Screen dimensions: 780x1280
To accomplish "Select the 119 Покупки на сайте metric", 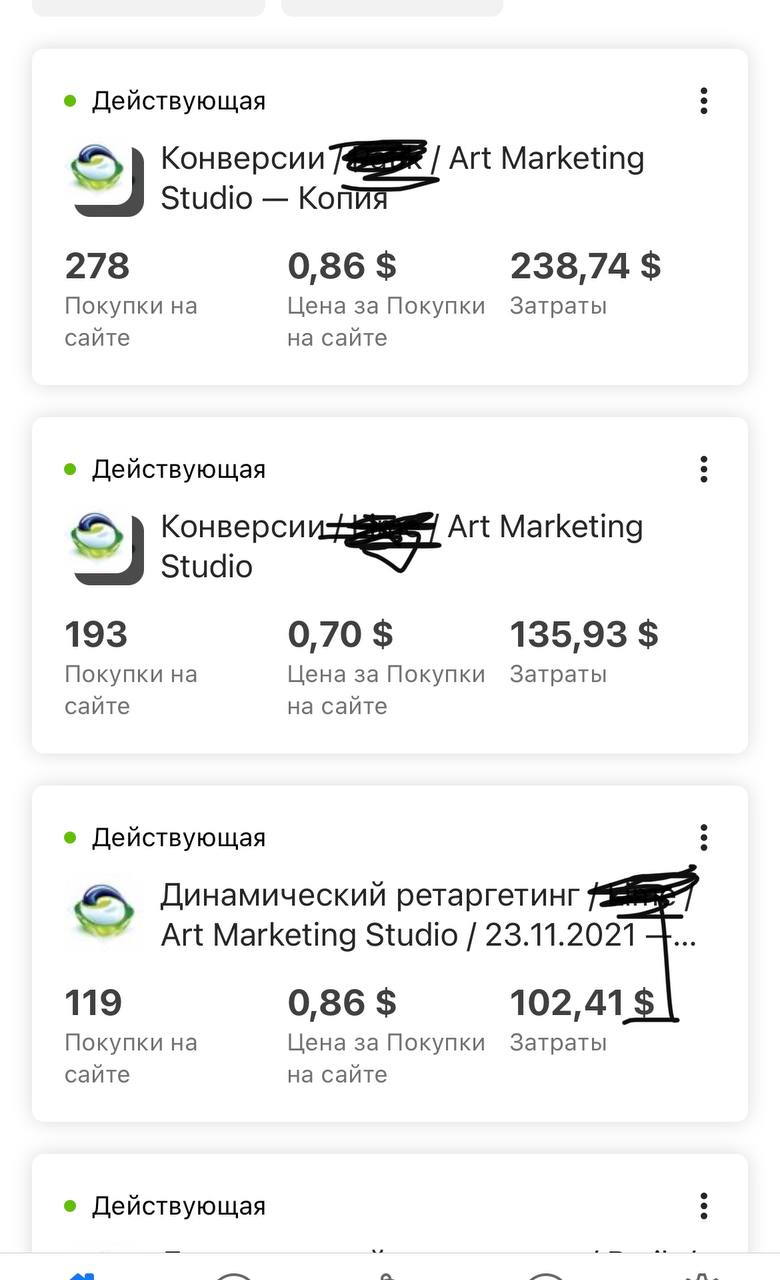I will point(131,1035).
